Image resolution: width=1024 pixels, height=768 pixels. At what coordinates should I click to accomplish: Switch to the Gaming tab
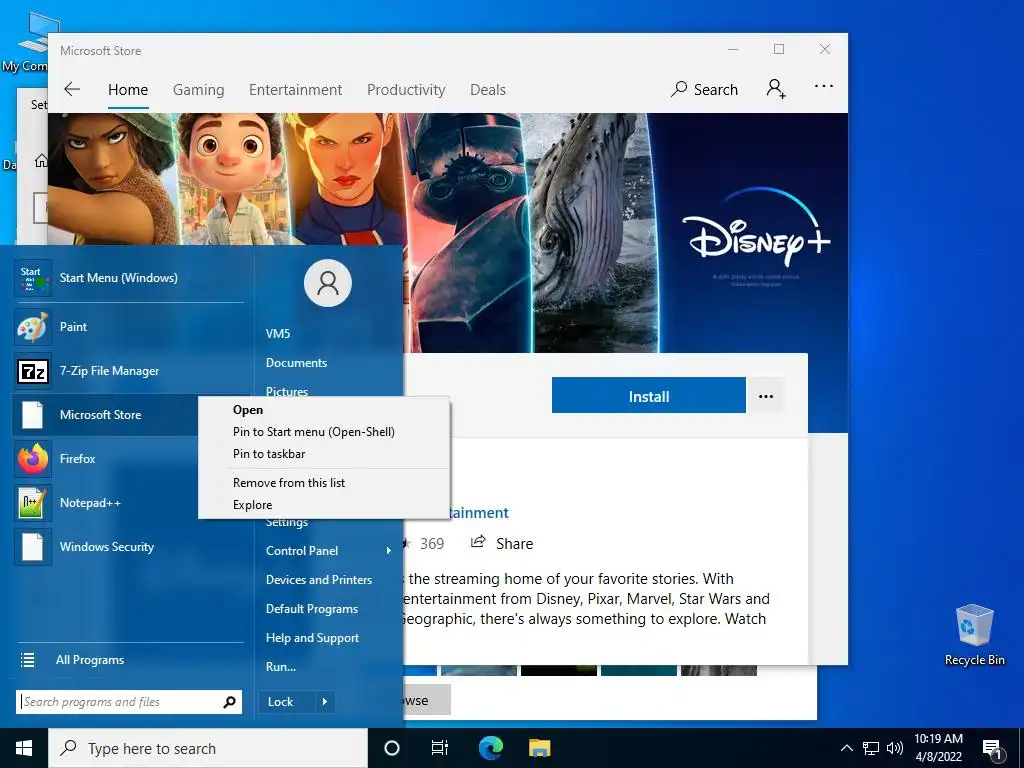(199, 89)
